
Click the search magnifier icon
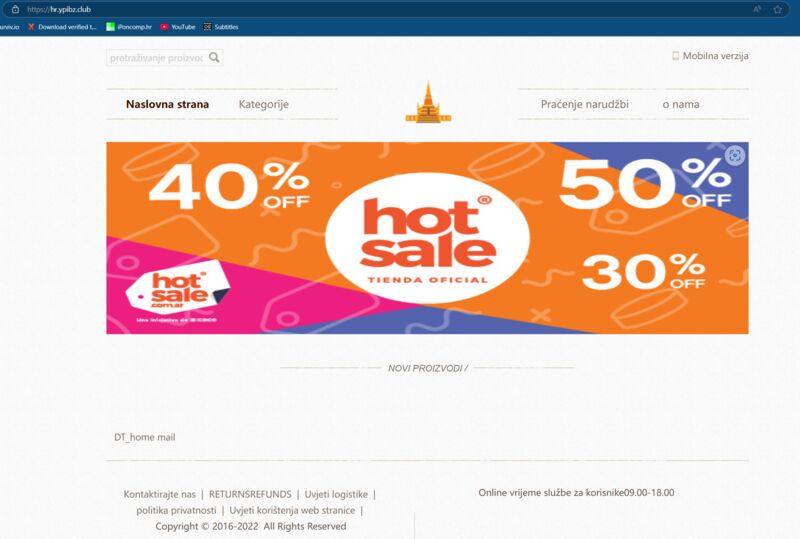(x=214, y=57)
